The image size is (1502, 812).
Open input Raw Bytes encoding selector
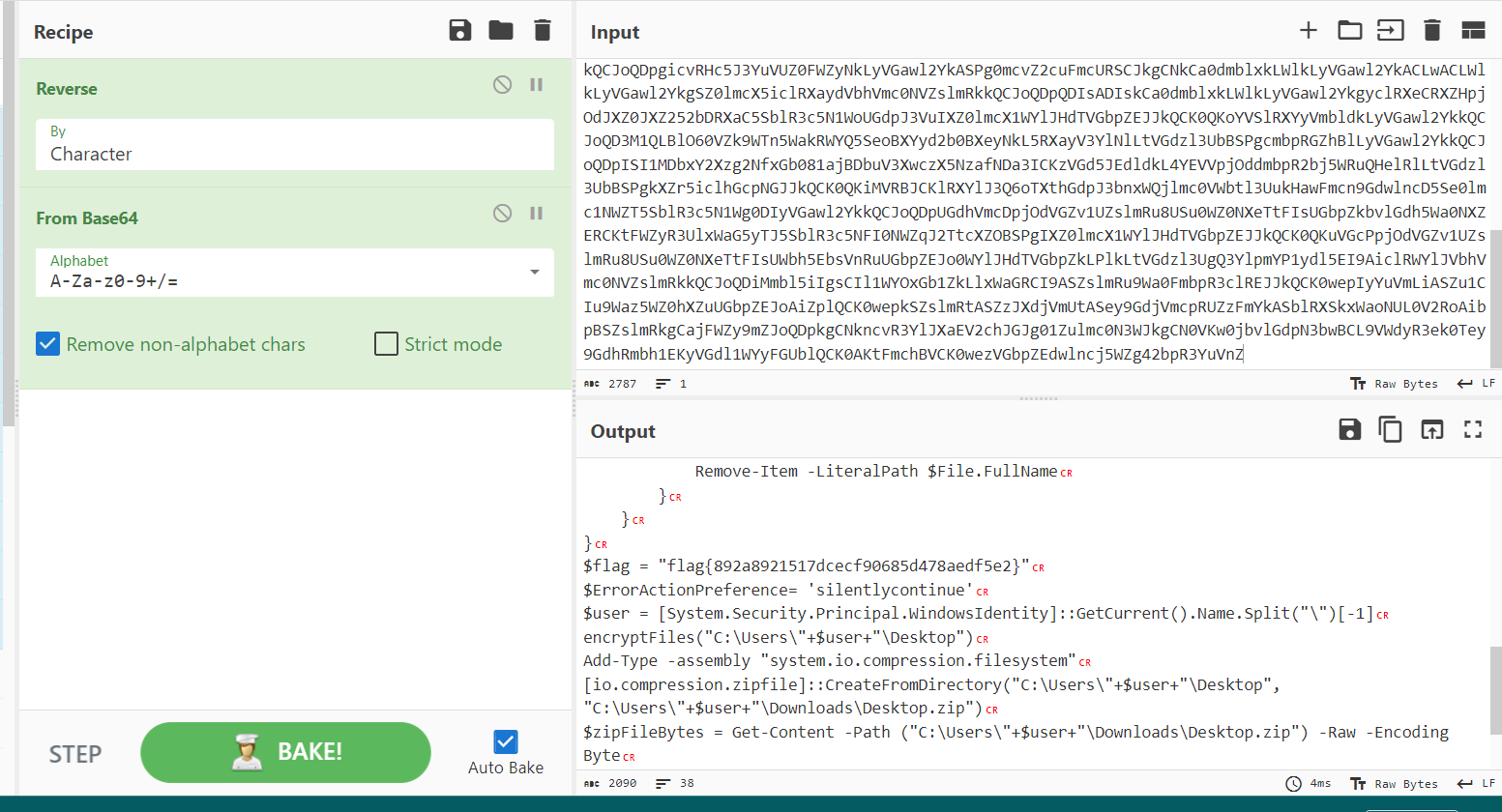[1394, 384]
